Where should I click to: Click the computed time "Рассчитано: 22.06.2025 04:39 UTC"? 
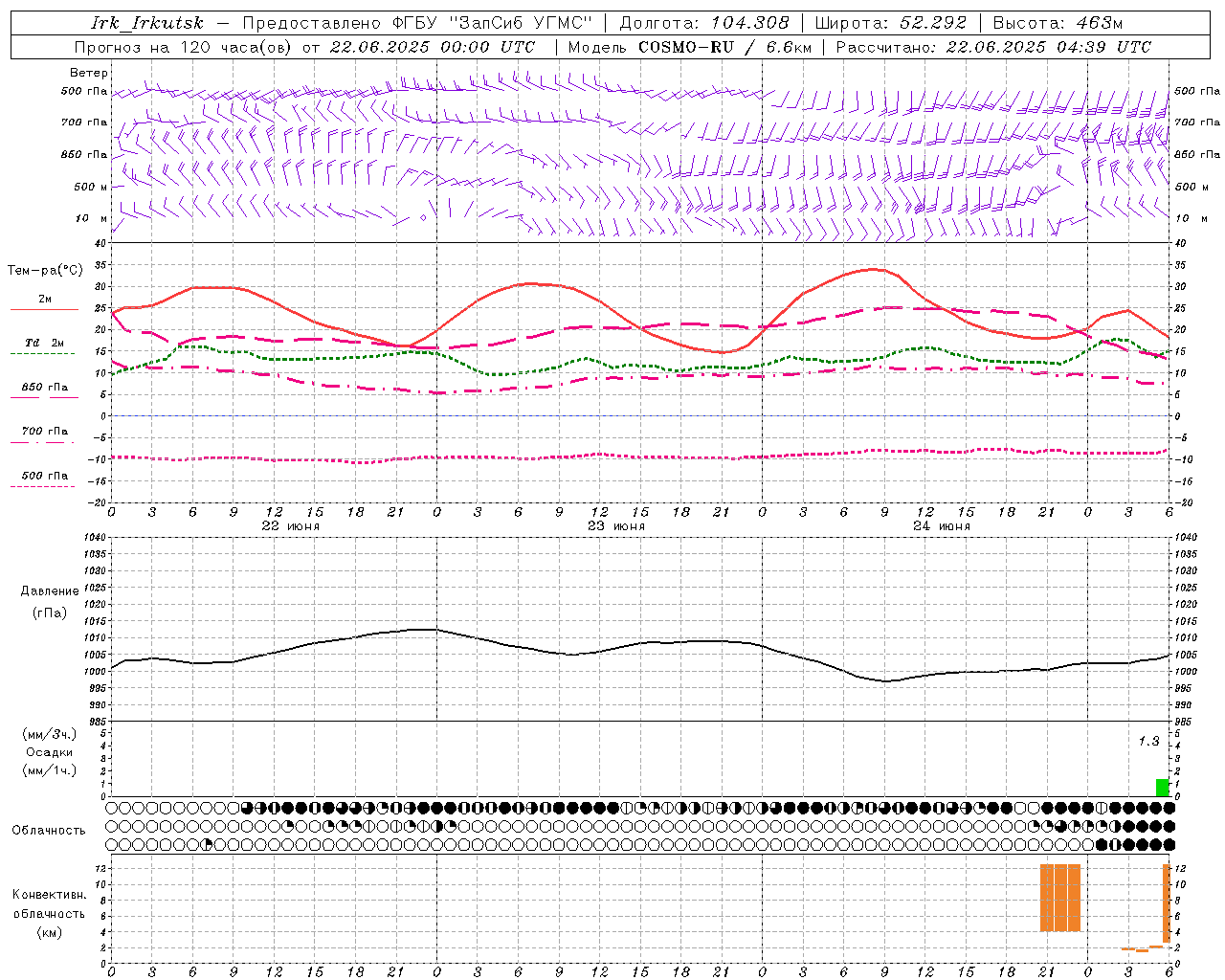(993, 47)
